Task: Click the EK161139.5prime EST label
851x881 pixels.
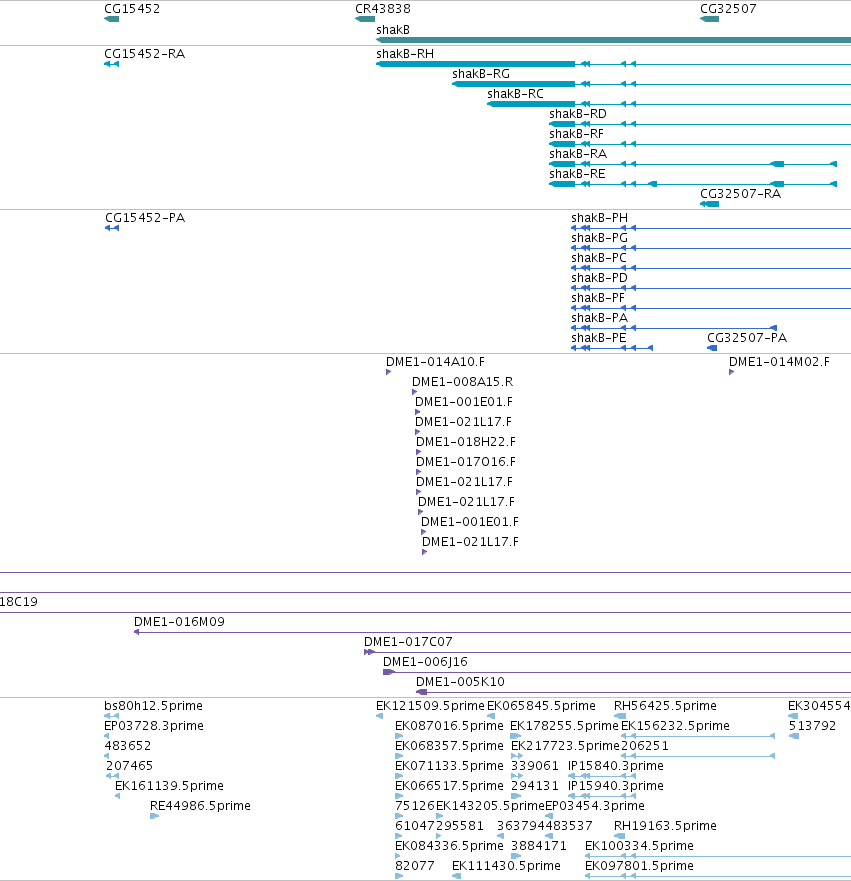Action: pos(169,785)
